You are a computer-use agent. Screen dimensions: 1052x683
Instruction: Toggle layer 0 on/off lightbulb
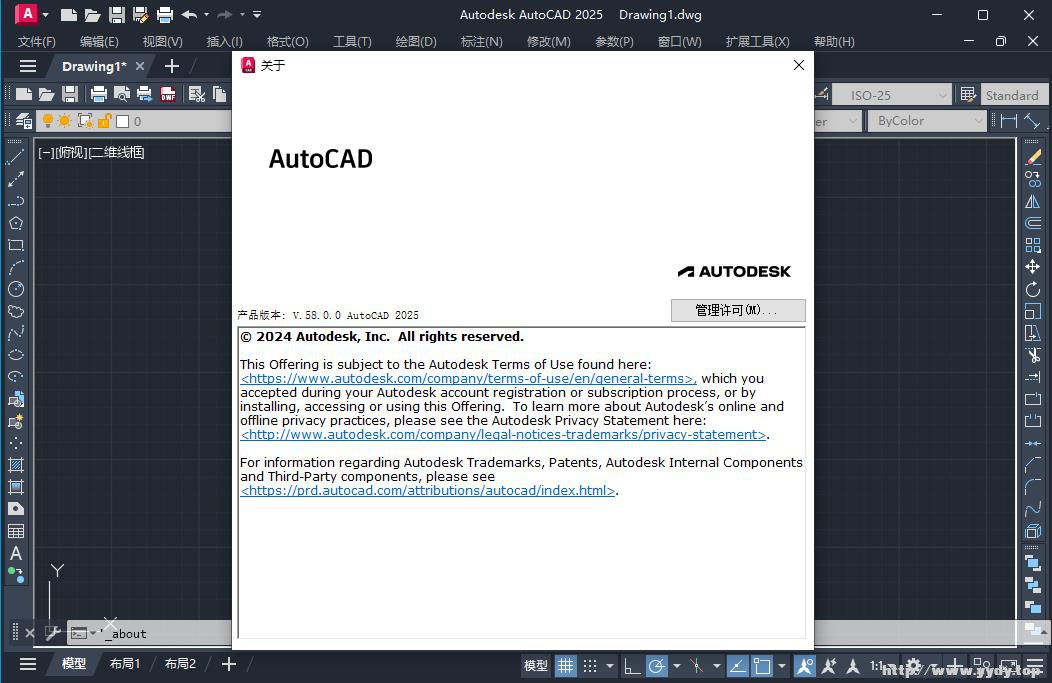pyautogui.click(x=48, y=121)
